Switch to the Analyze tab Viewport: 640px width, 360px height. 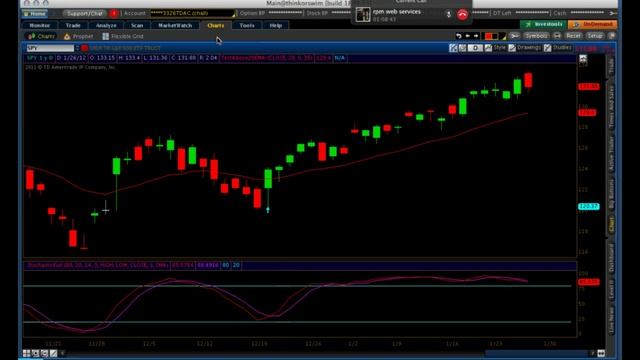coord(106,25)
